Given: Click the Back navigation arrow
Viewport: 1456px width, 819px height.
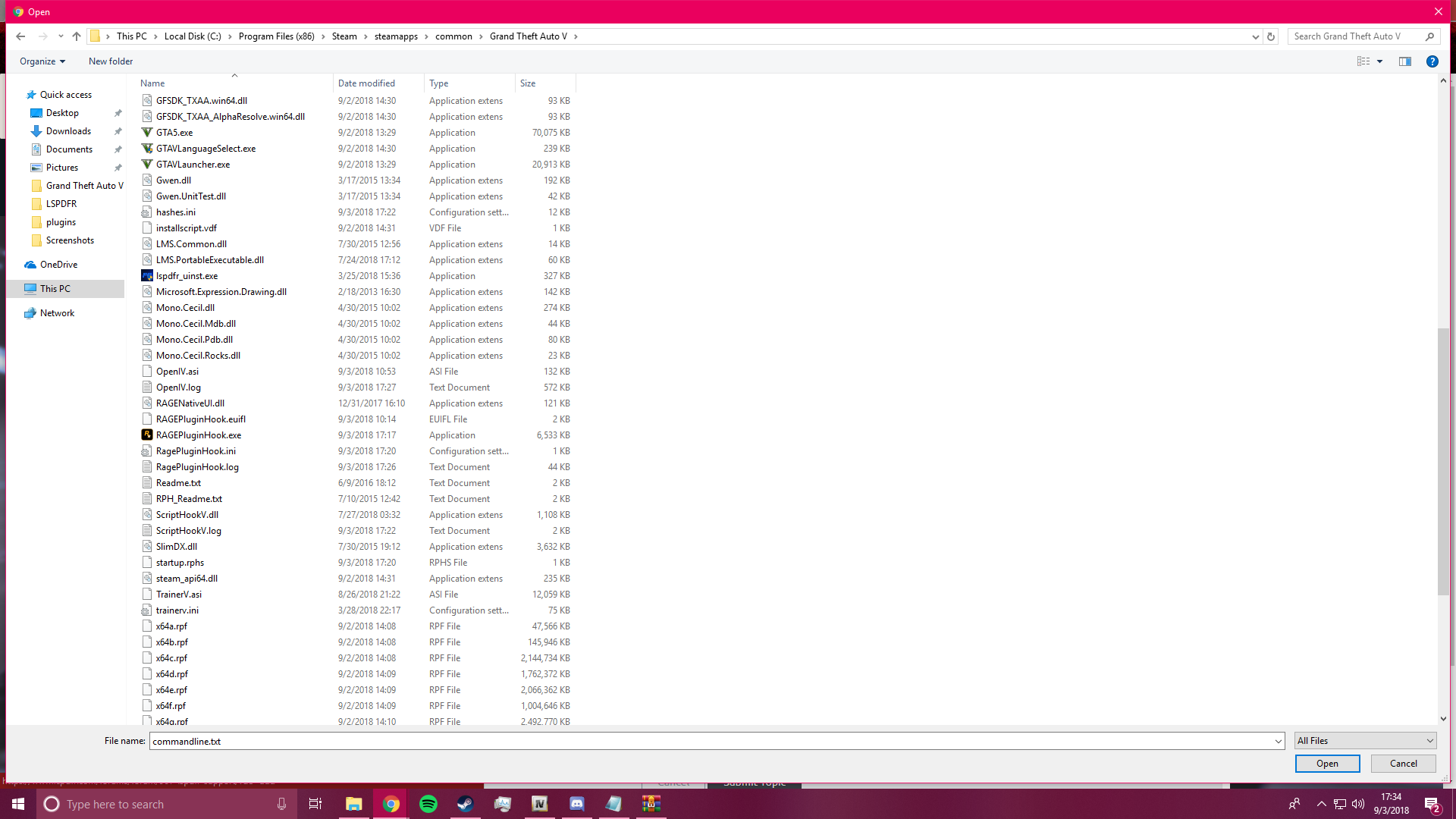Looking at the screenshot, I should [20, 36].
